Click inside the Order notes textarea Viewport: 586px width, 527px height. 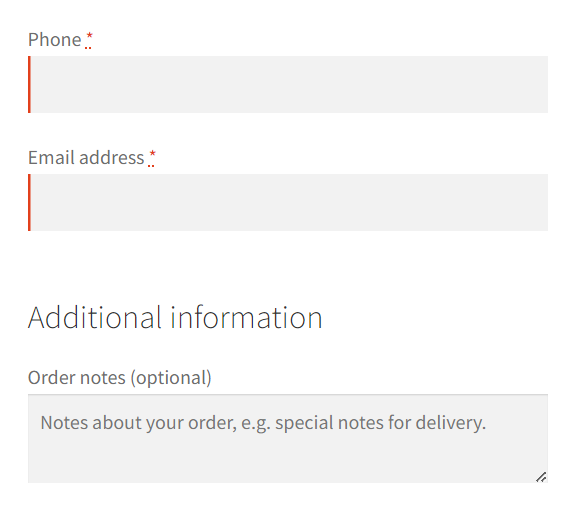(x=288, y=438)
